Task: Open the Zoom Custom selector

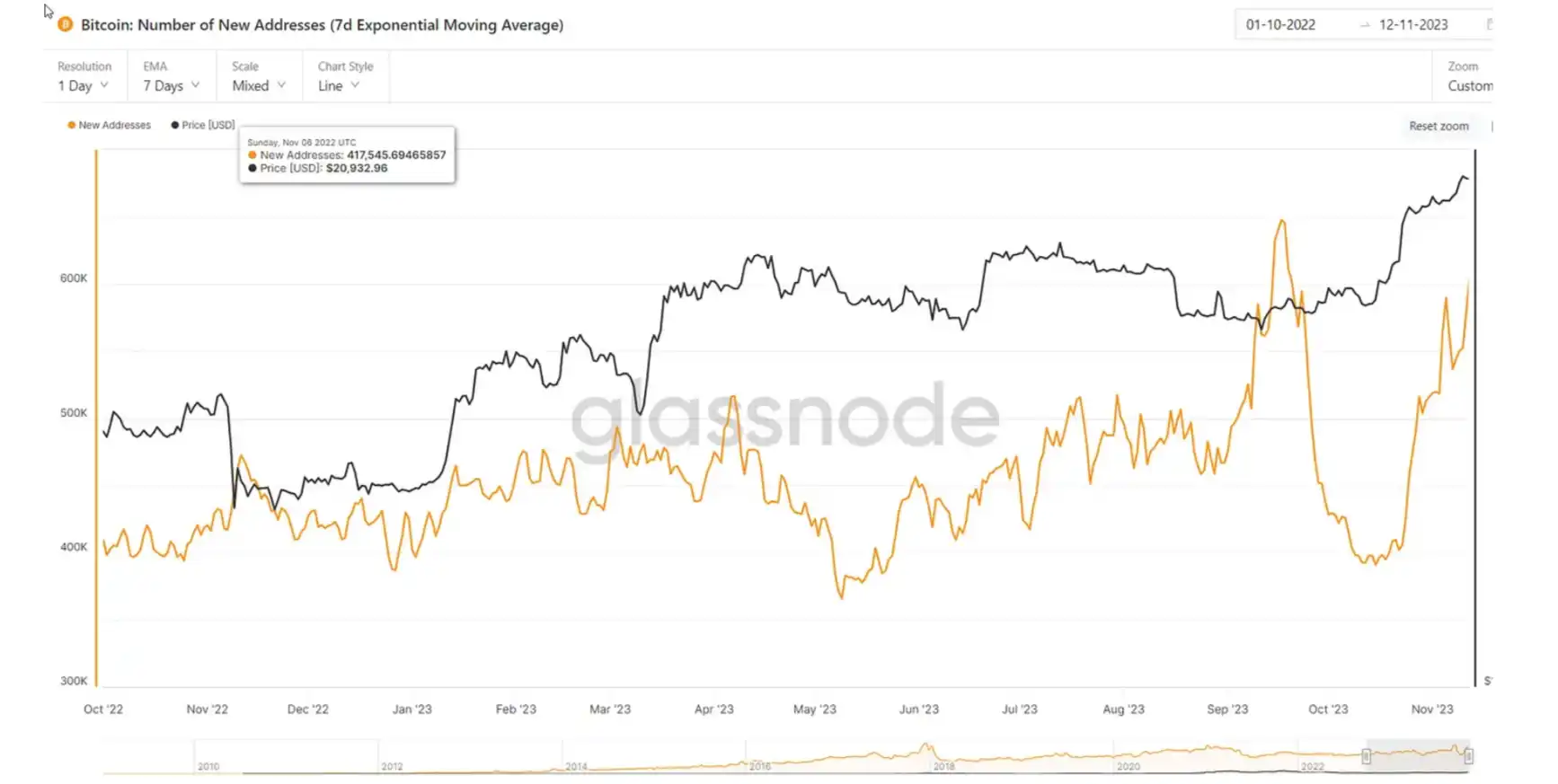Action: (x=1469, y=85)
